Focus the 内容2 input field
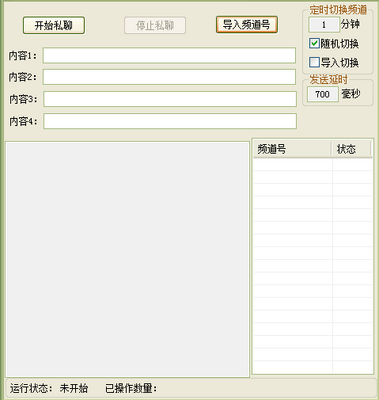 (x=169, y=77)
